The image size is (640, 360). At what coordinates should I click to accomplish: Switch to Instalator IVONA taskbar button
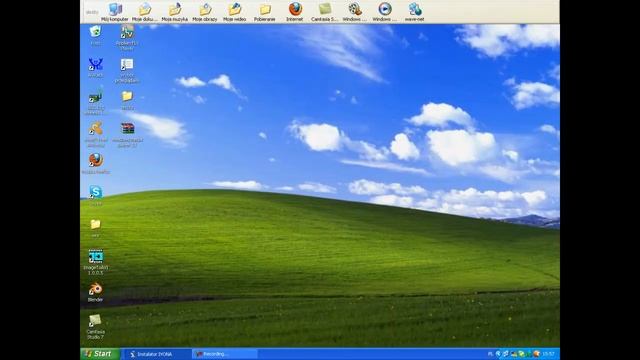(x=157, y=354)
